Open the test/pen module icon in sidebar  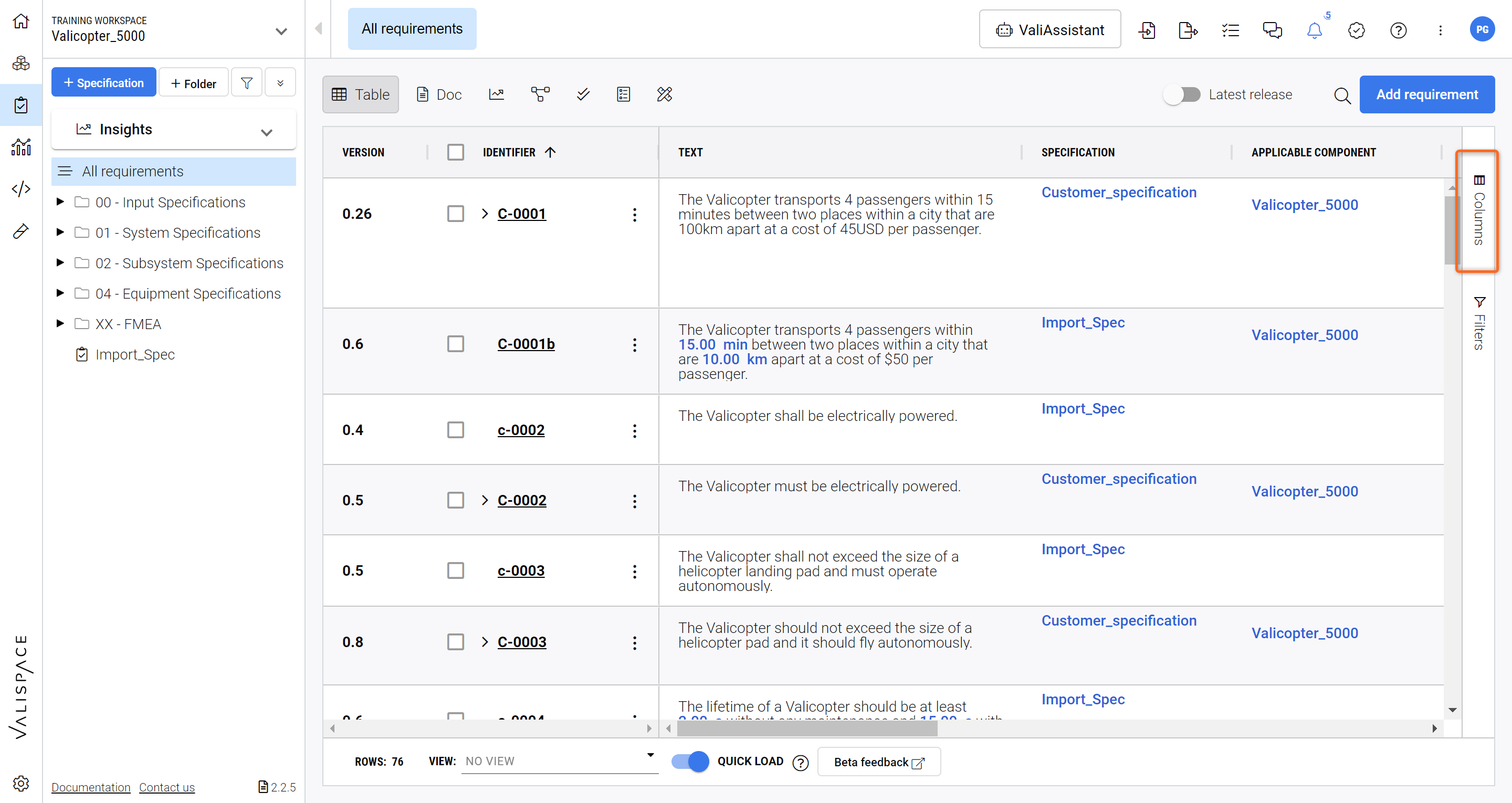21,231
